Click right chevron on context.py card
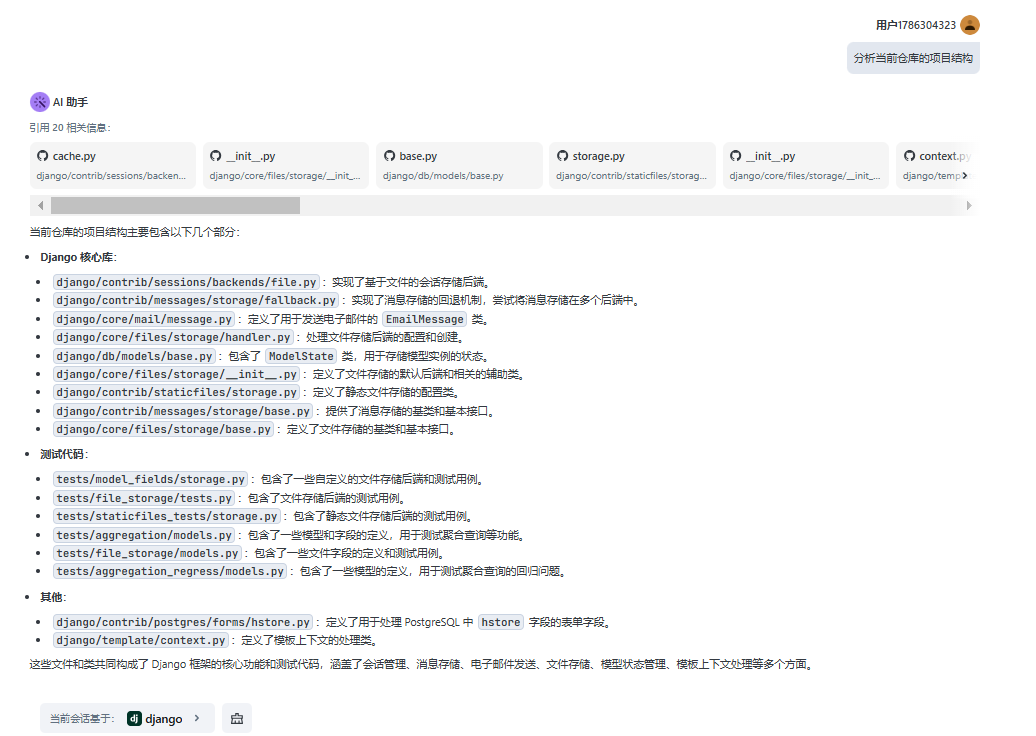 (x=965, y=176)
